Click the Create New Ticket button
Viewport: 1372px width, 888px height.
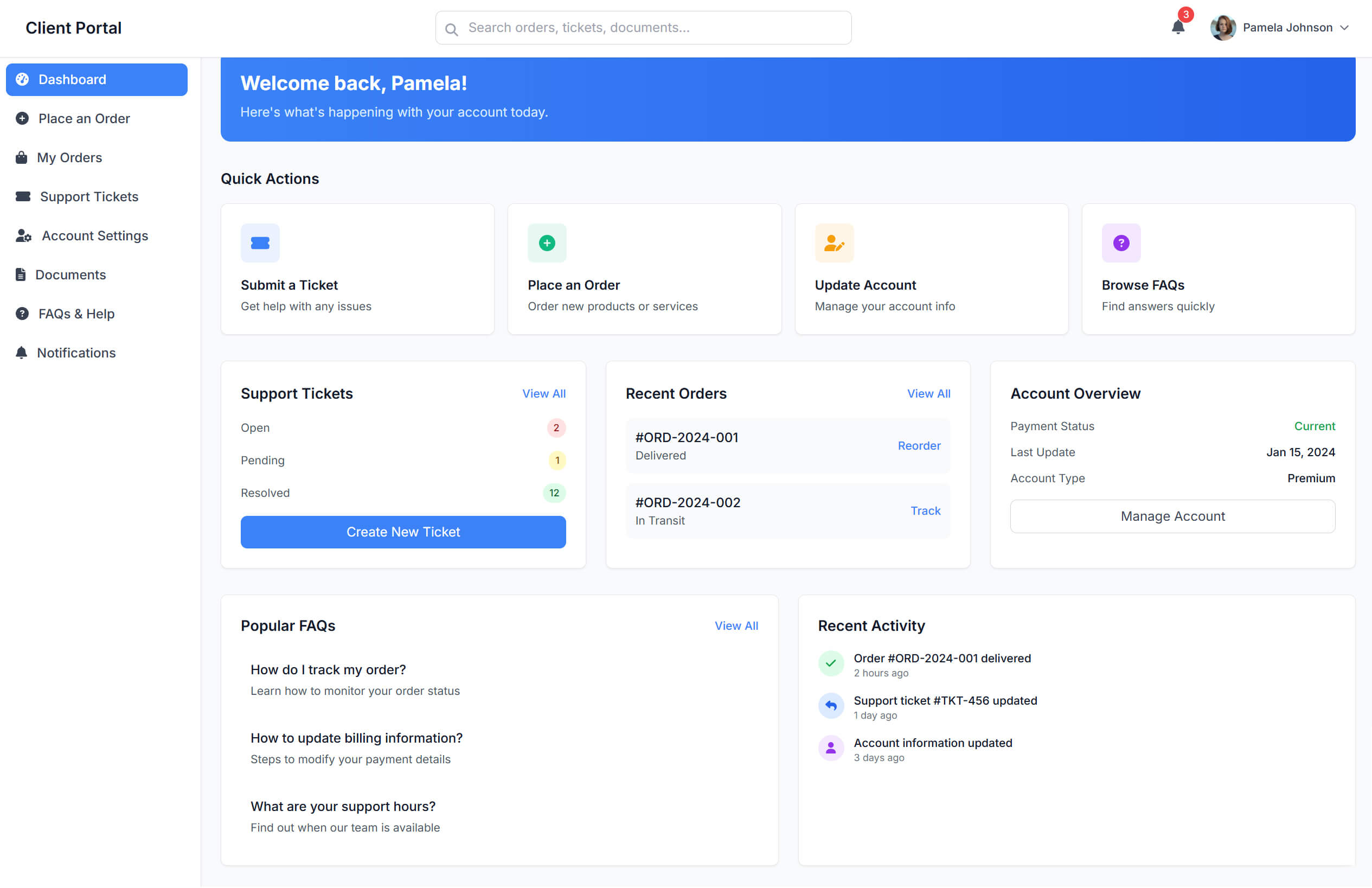pos(403,532)
